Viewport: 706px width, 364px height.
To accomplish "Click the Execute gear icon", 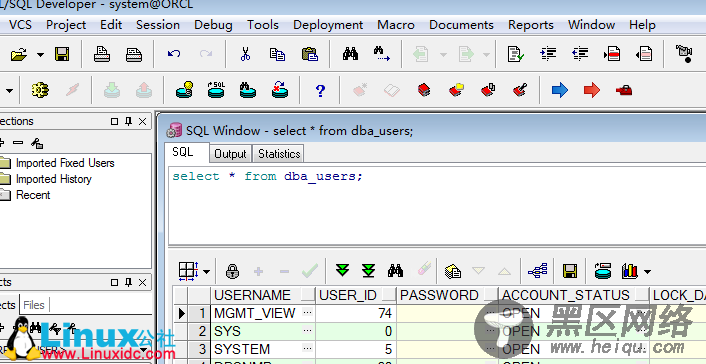I will (x=40, y=90).
